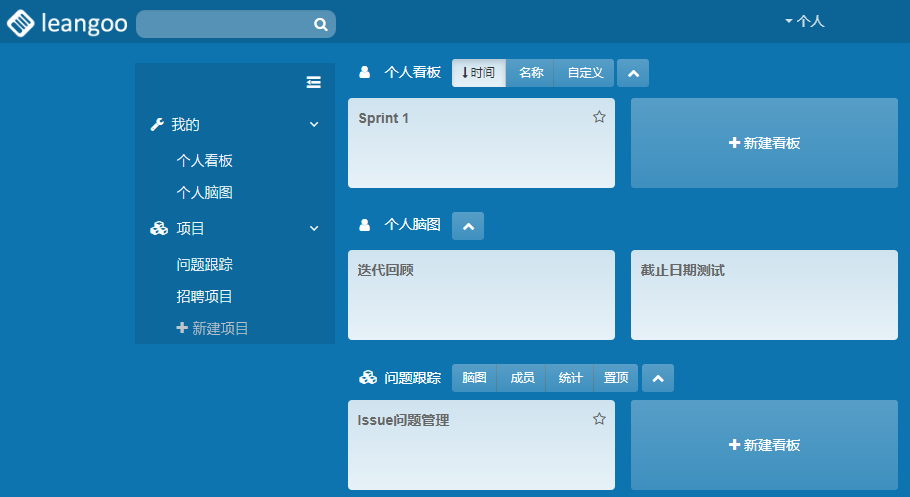Viewport: 910px width, 497px height.
Task: Star the Issue问题管理 board
Action: click(x=599, y=419)
